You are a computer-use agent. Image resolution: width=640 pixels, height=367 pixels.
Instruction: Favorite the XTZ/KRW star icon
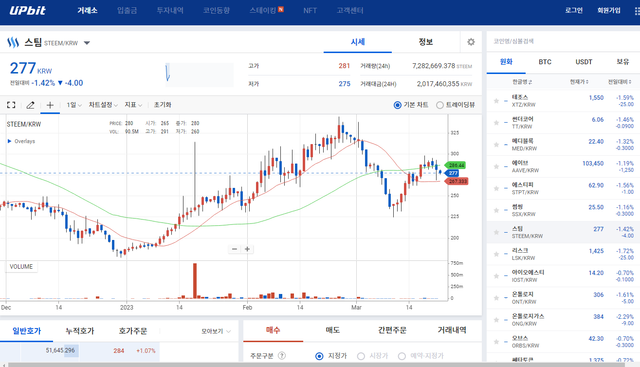tap(496, 101)
